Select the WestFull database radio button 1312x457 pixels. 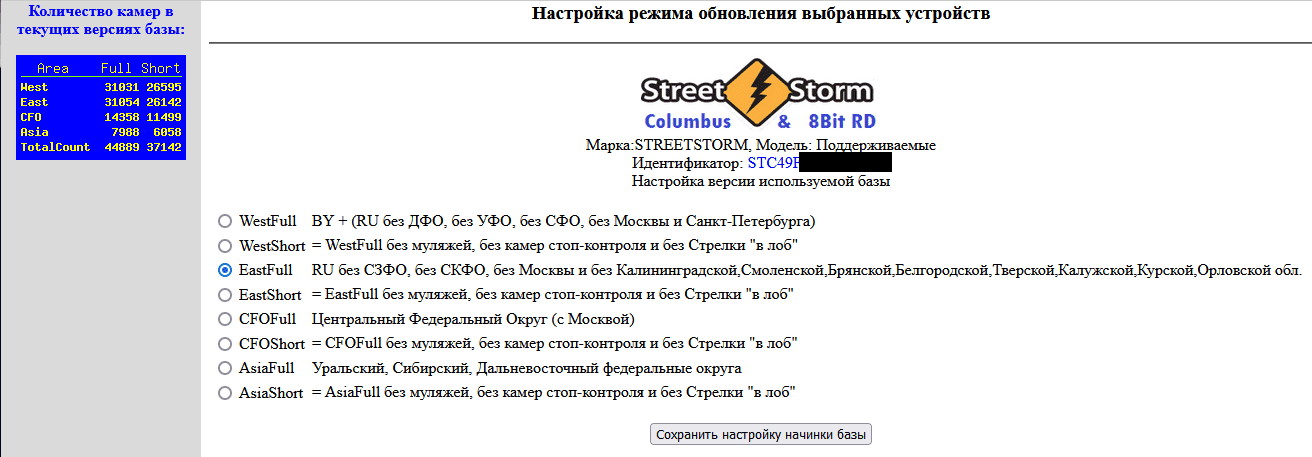tap(225, 221)
